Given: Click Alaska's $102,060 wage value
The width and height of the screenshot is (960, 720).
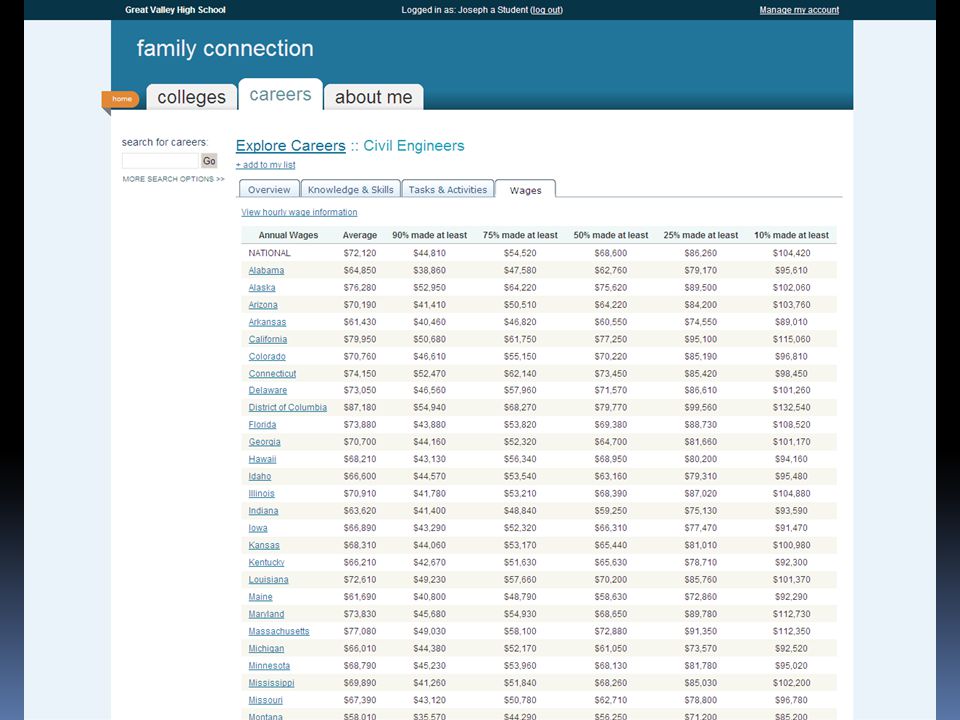Looking at the screenshot, I should pos(792,287).
